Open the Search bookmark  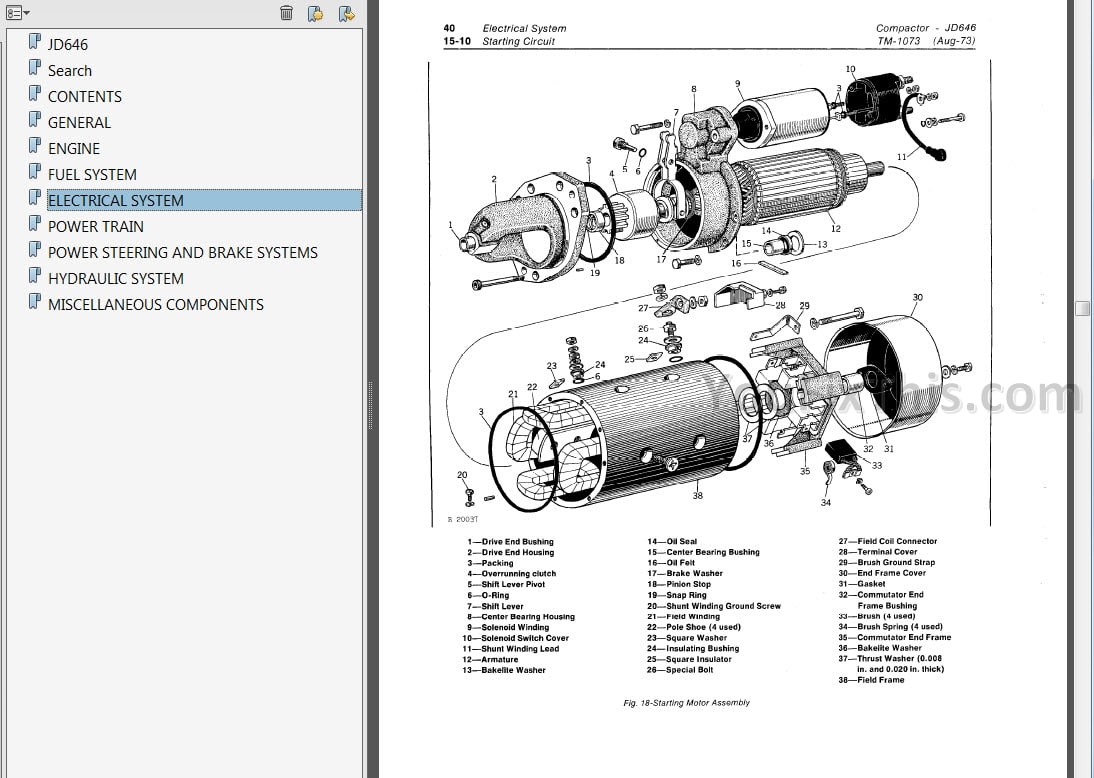[70, 70]
